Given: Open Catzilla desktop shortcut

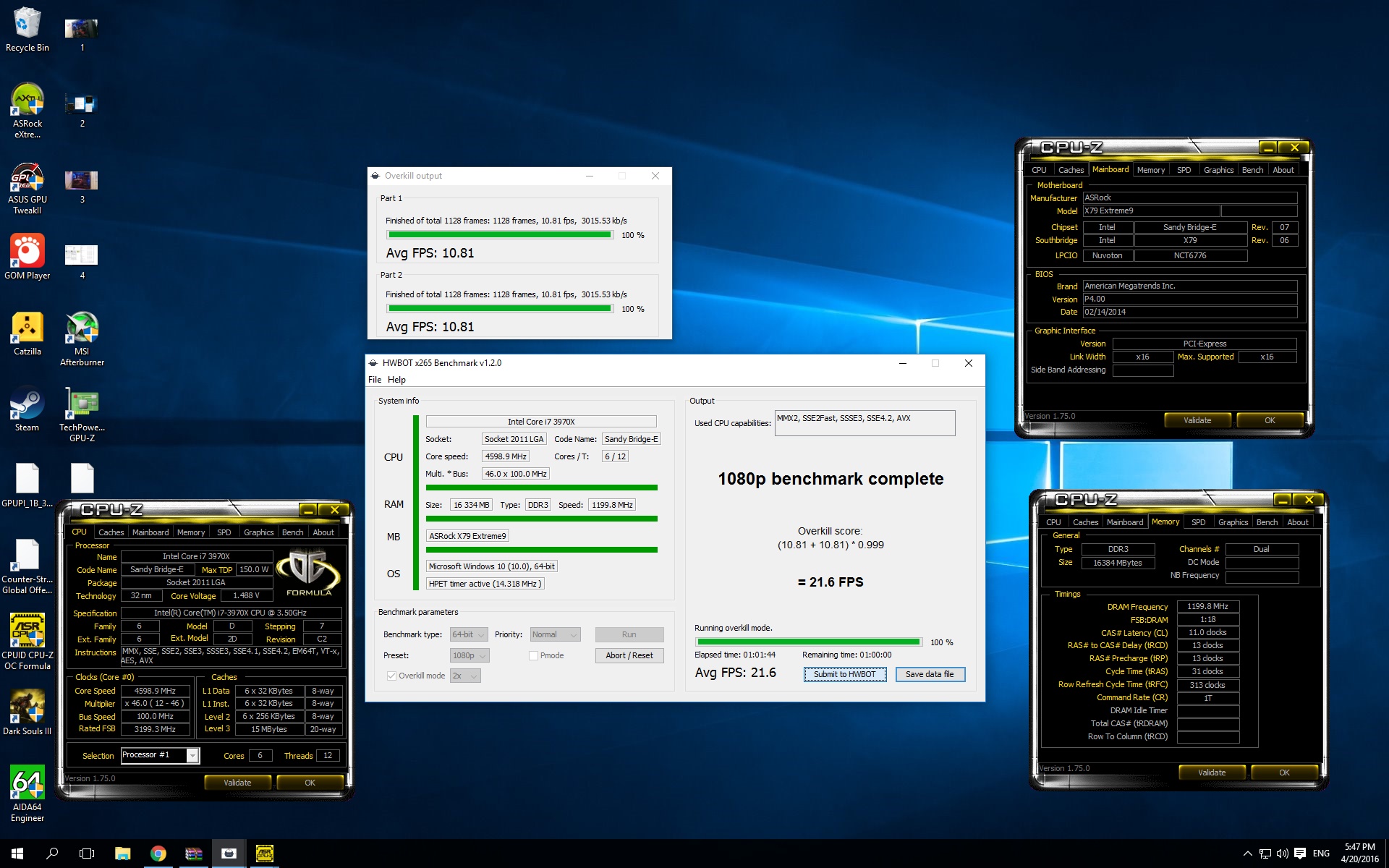Looking at the screenshot, I should (x=27, y=334).
